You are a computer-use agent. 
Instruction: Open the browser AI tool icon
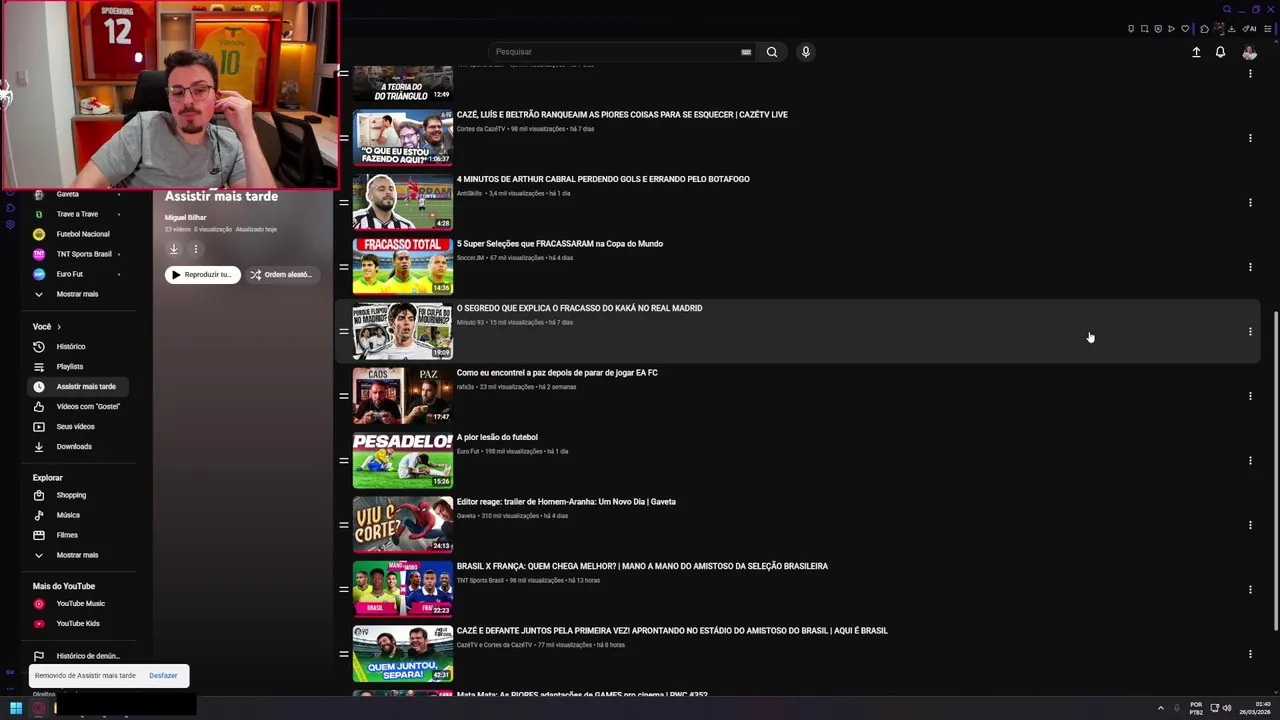click(1249, 29)
